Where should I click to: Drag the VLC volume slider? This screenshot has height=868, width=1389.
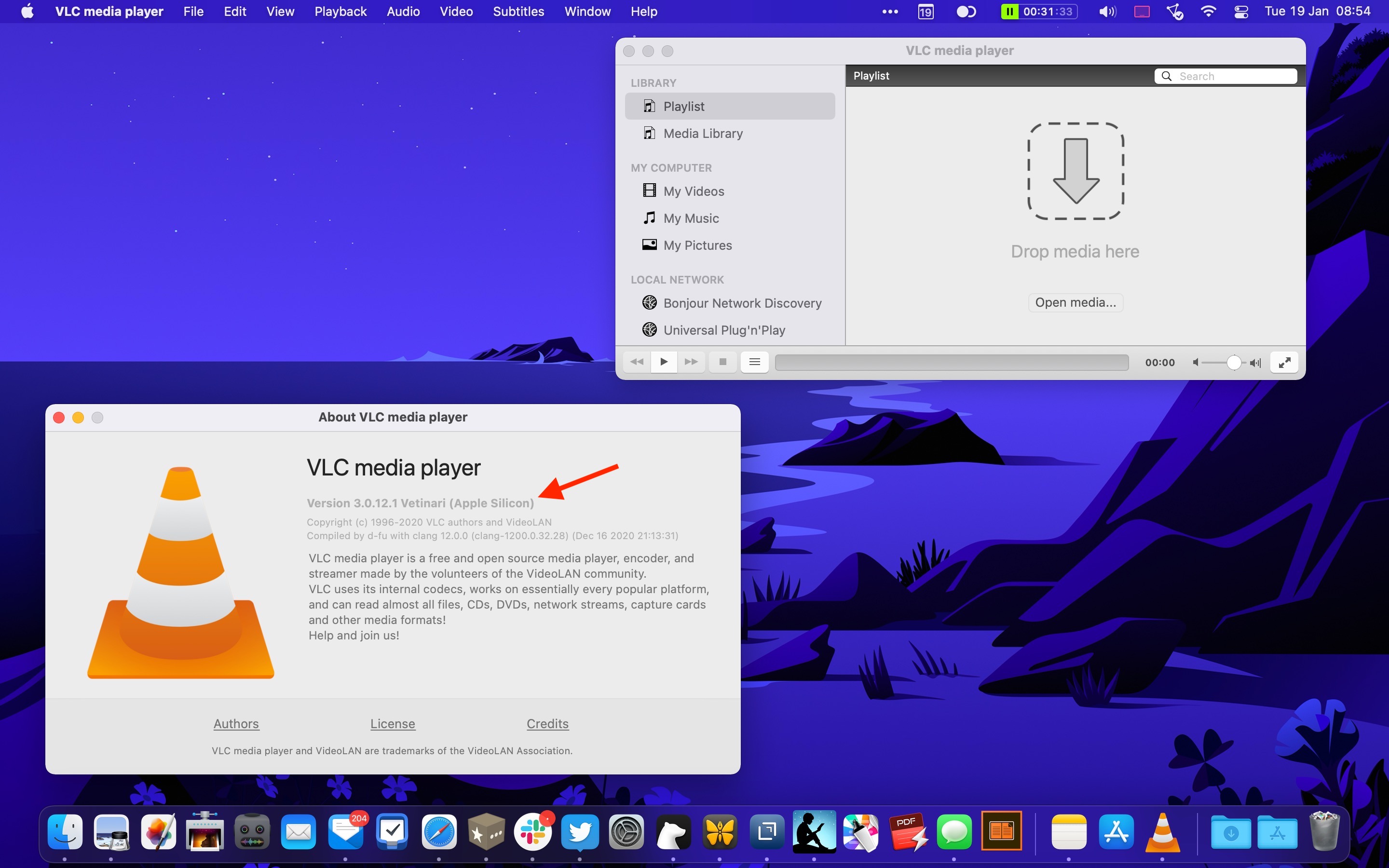point(1232,362)
